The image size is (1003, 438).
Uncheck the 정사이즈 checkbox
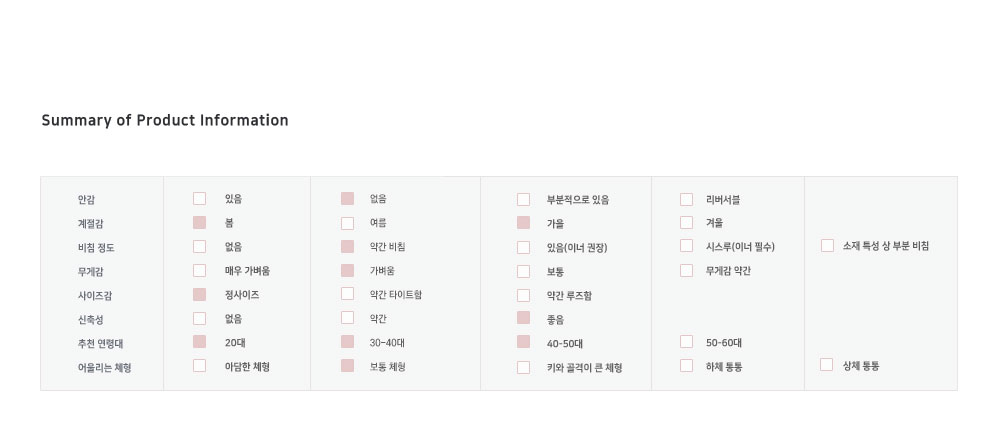coord(200,294)
